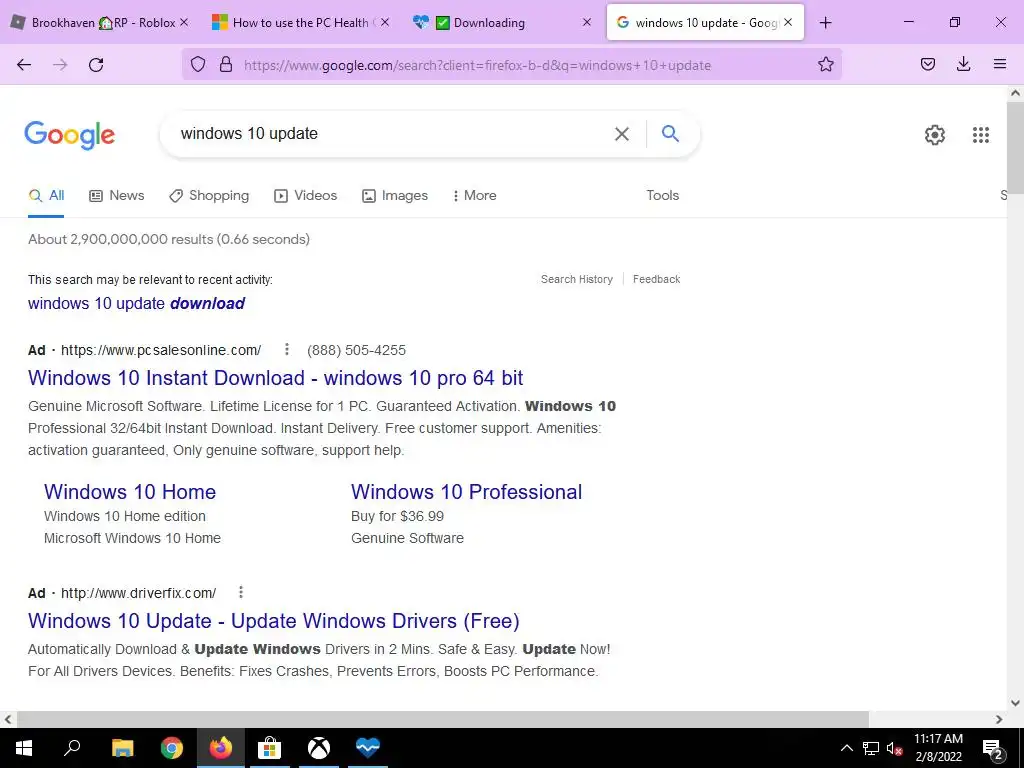Click phone number (888) 505-4255
The width and height of the screenshot is (1024, 768).
click(357, 350)
